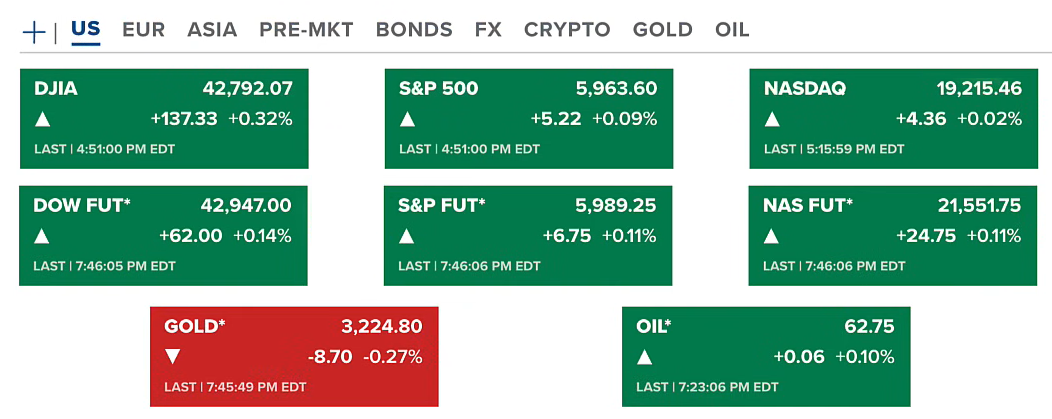Click the OIL up arrow icon

pos(645,357)
